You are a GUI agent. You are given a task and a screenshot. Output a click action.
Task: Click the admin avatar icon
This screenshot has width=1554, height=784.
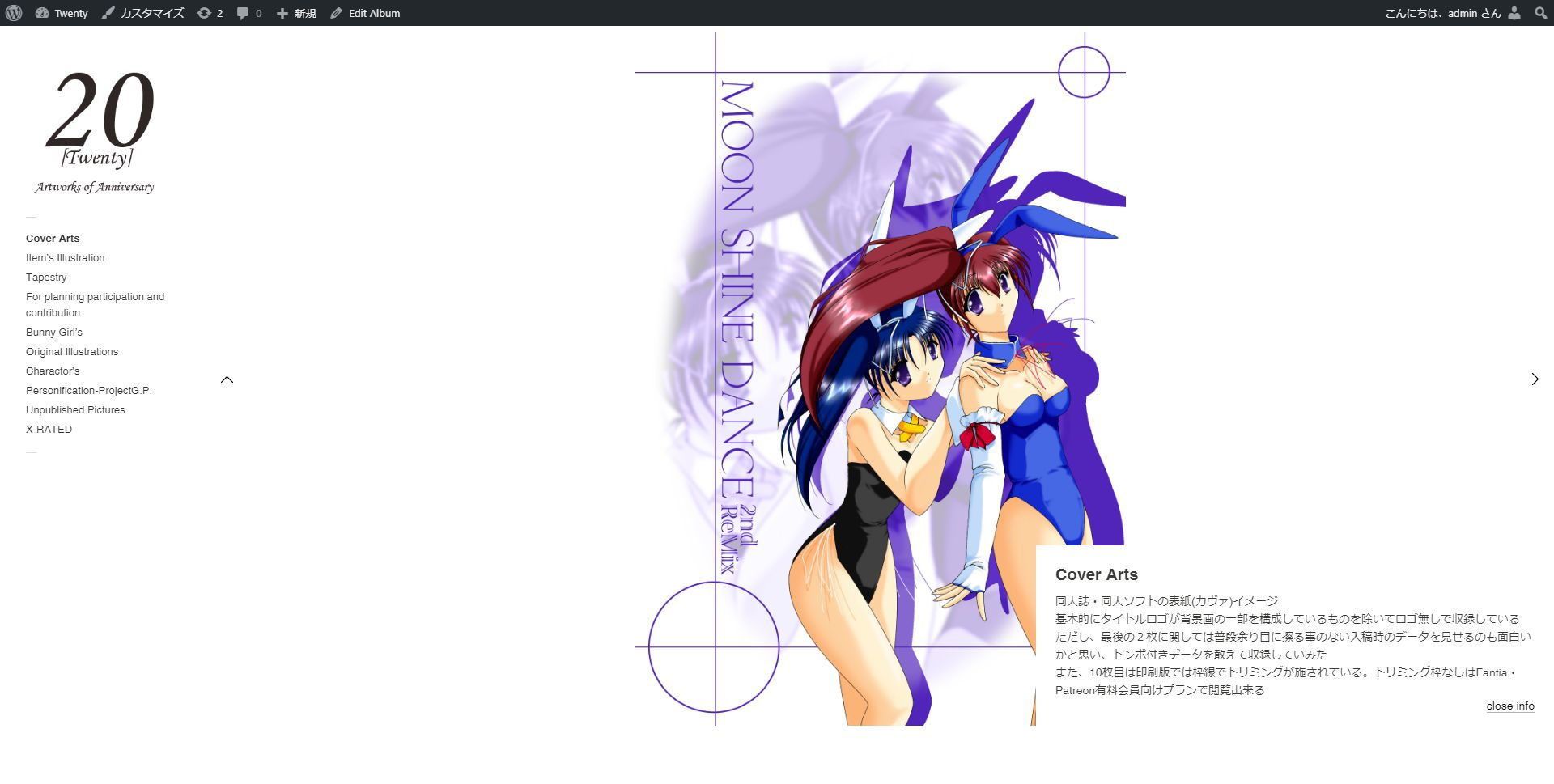1514,13
